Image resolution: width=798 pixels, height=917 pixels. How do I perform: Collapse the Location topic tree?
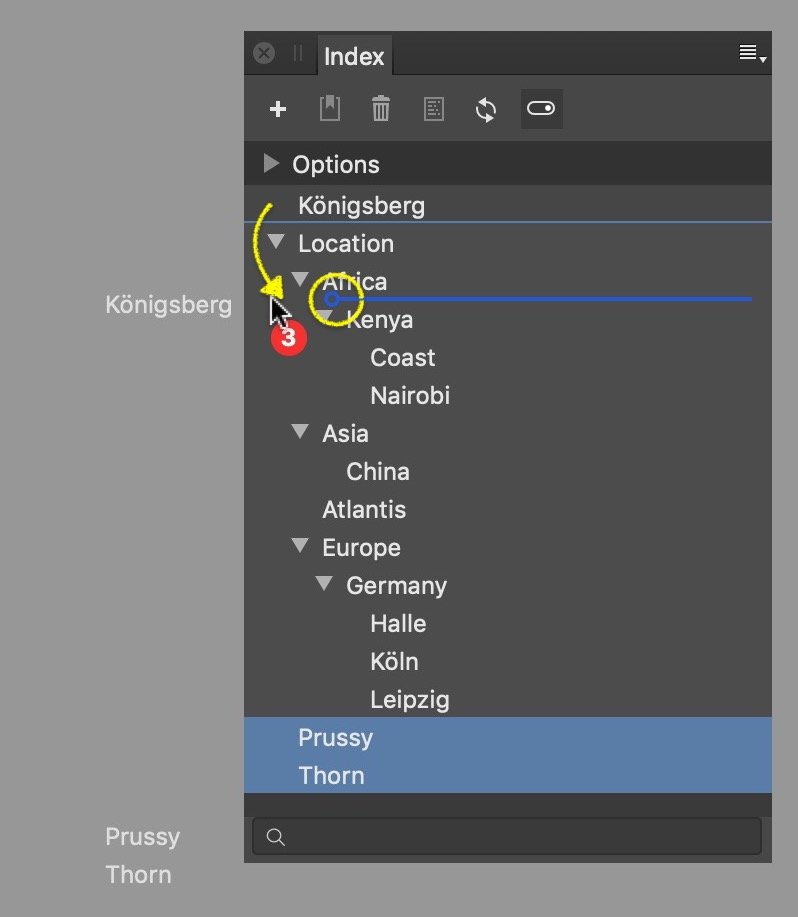click(277, 242)
